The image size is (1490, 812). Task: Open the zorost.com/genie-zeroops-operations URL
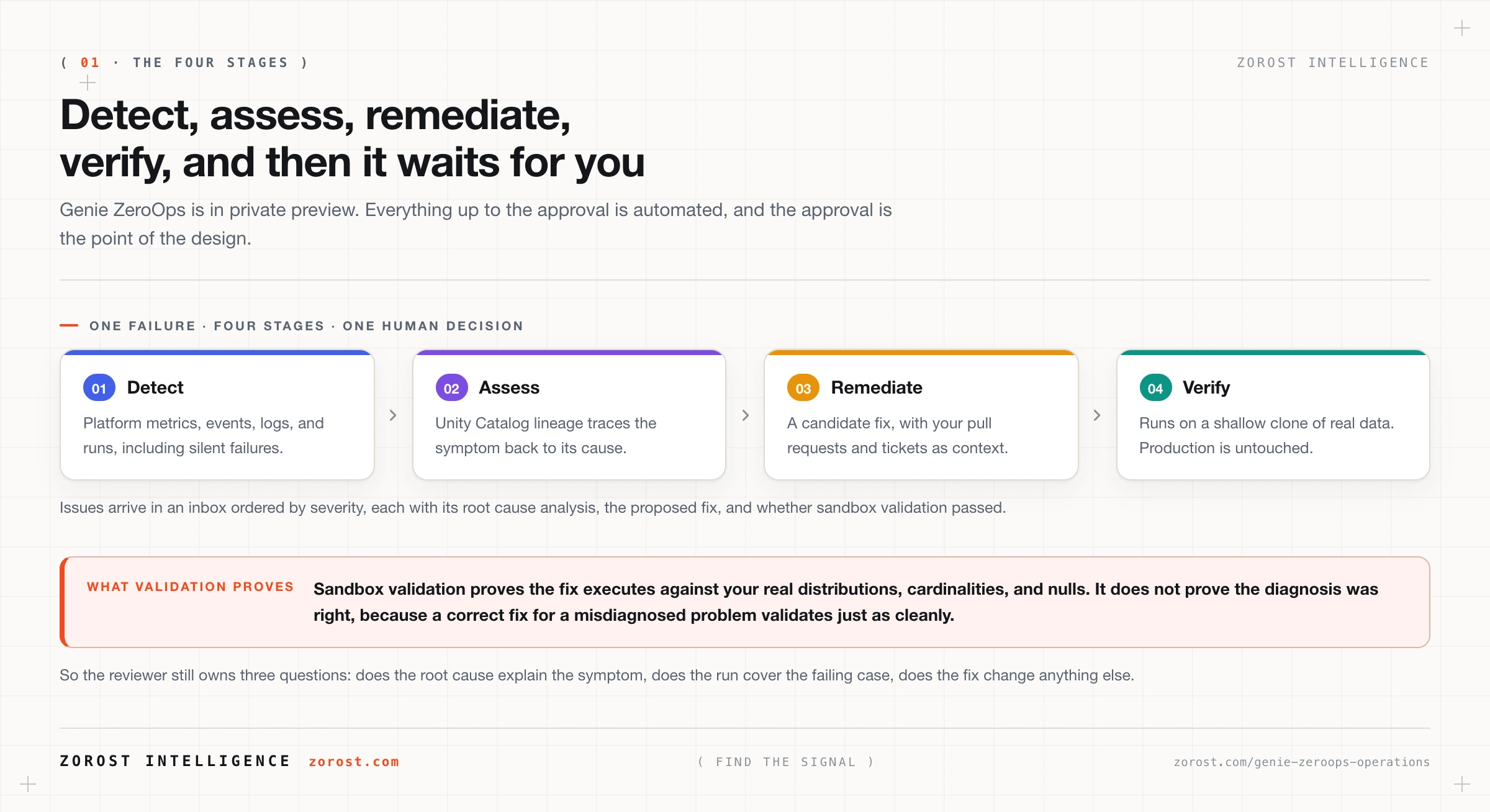point(1301,762)
